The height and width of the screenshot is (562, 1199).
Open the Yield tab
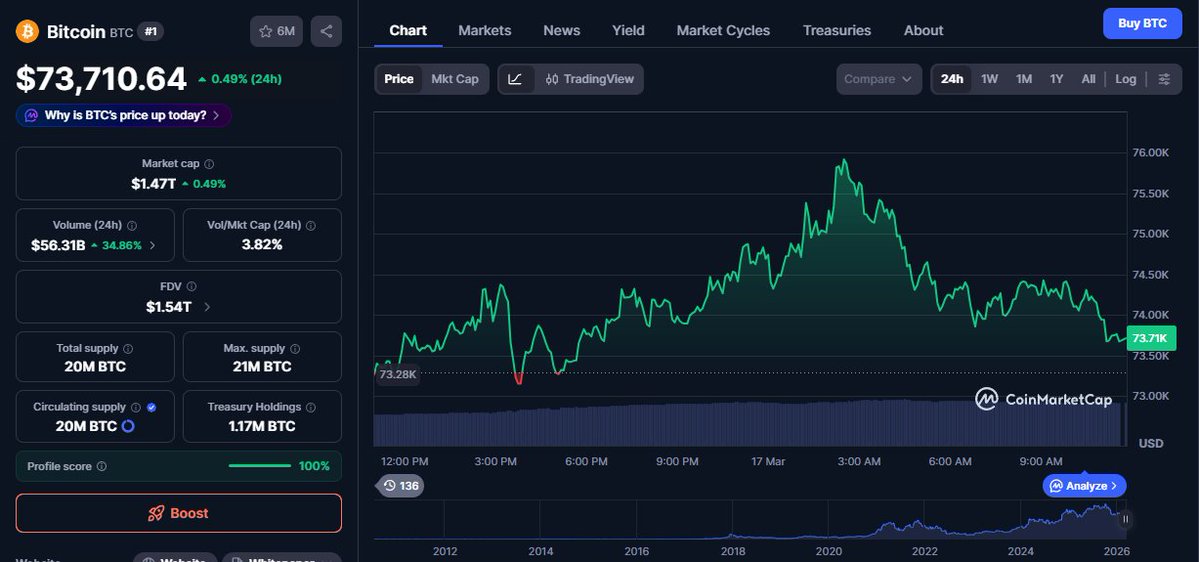629,31
